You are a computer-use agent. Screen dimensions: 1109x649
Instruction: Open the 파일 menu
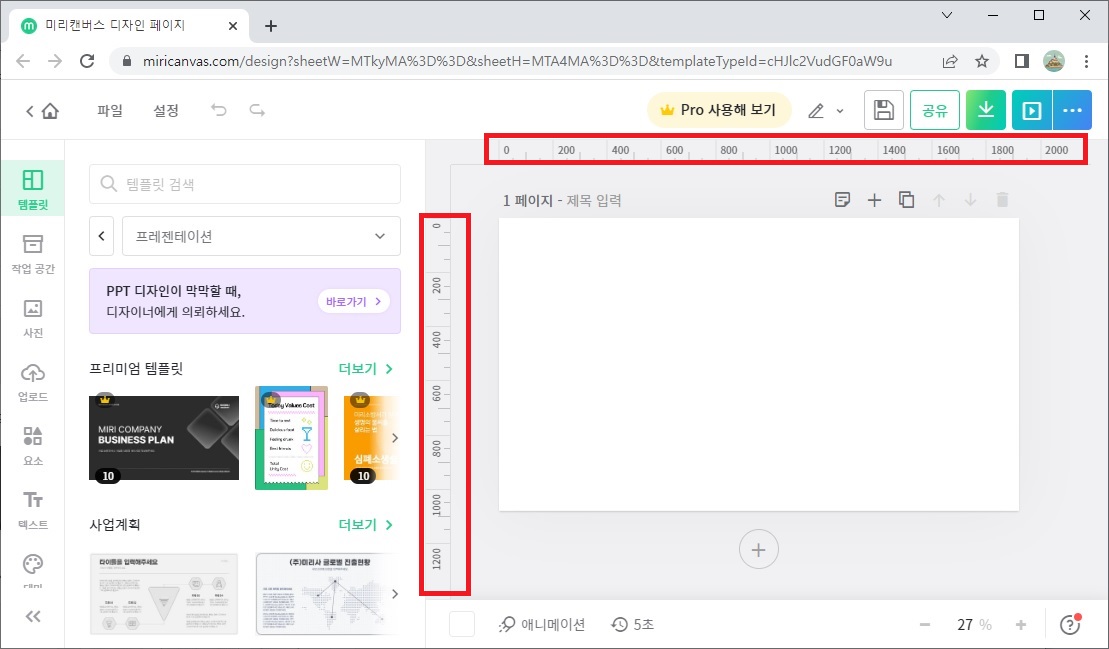tap(110, 110)
